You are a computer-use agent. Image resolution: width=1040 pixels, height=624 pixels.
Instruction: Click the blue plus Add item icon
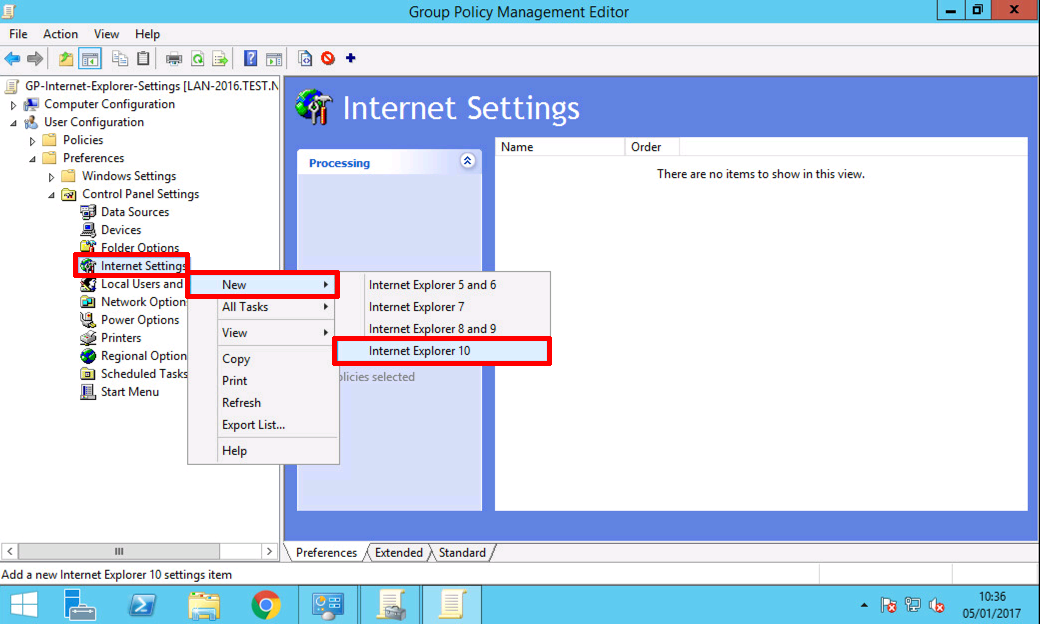pos(351,58)
